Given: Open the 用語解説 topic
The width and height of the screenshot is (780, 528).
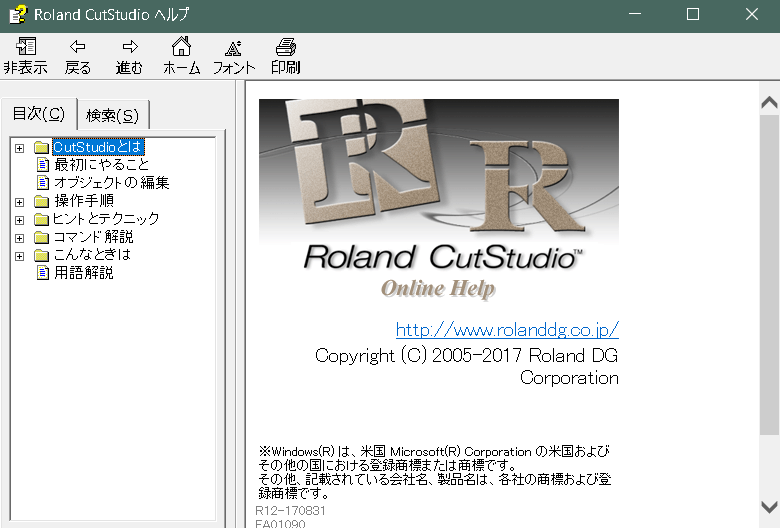Looking at the screenshot, I should coord(84,273).
